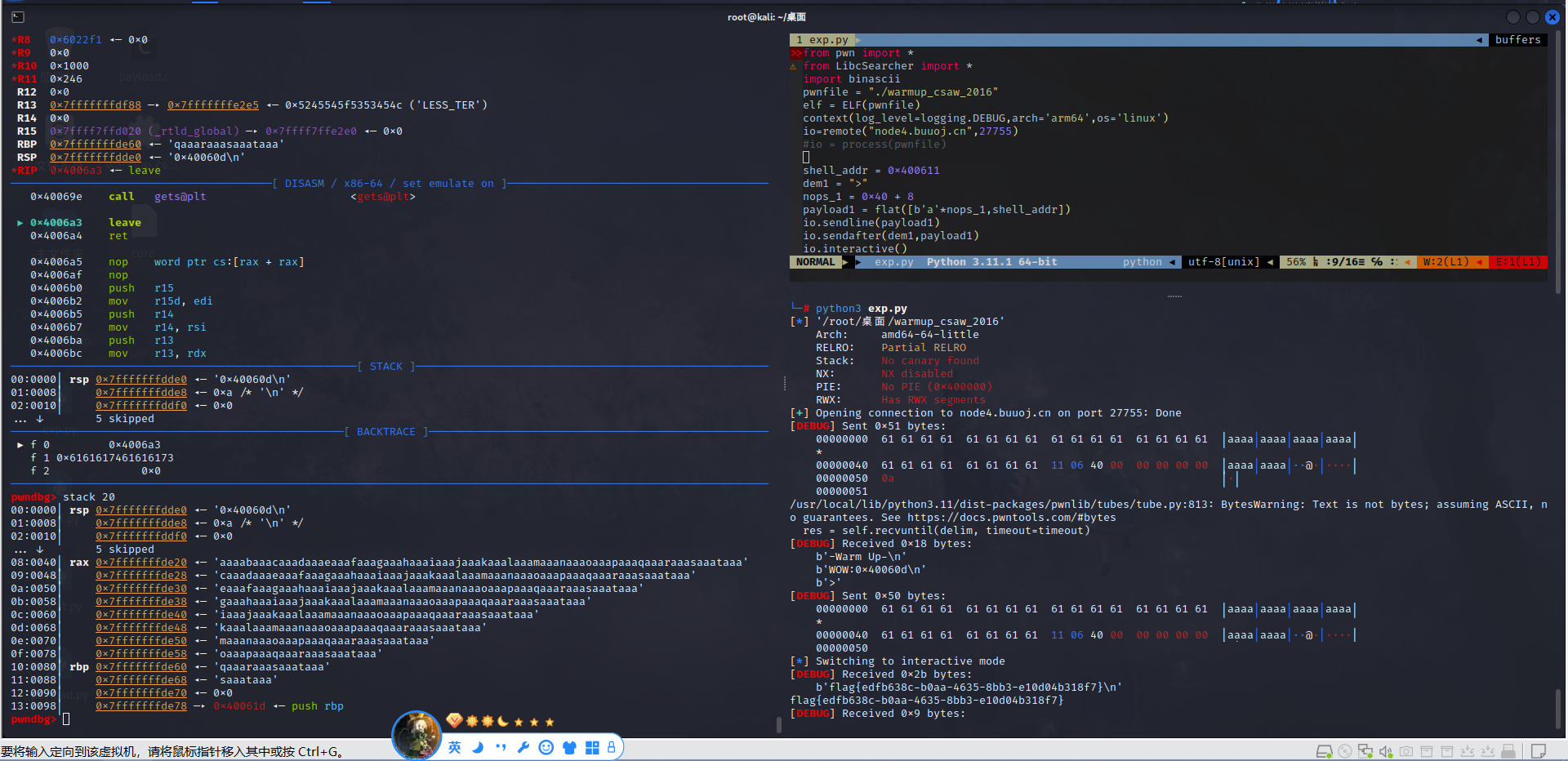Click the '5 skipped' line under STACK header
The width and height of the screenshot is (1568, 761).
(125, 419)
